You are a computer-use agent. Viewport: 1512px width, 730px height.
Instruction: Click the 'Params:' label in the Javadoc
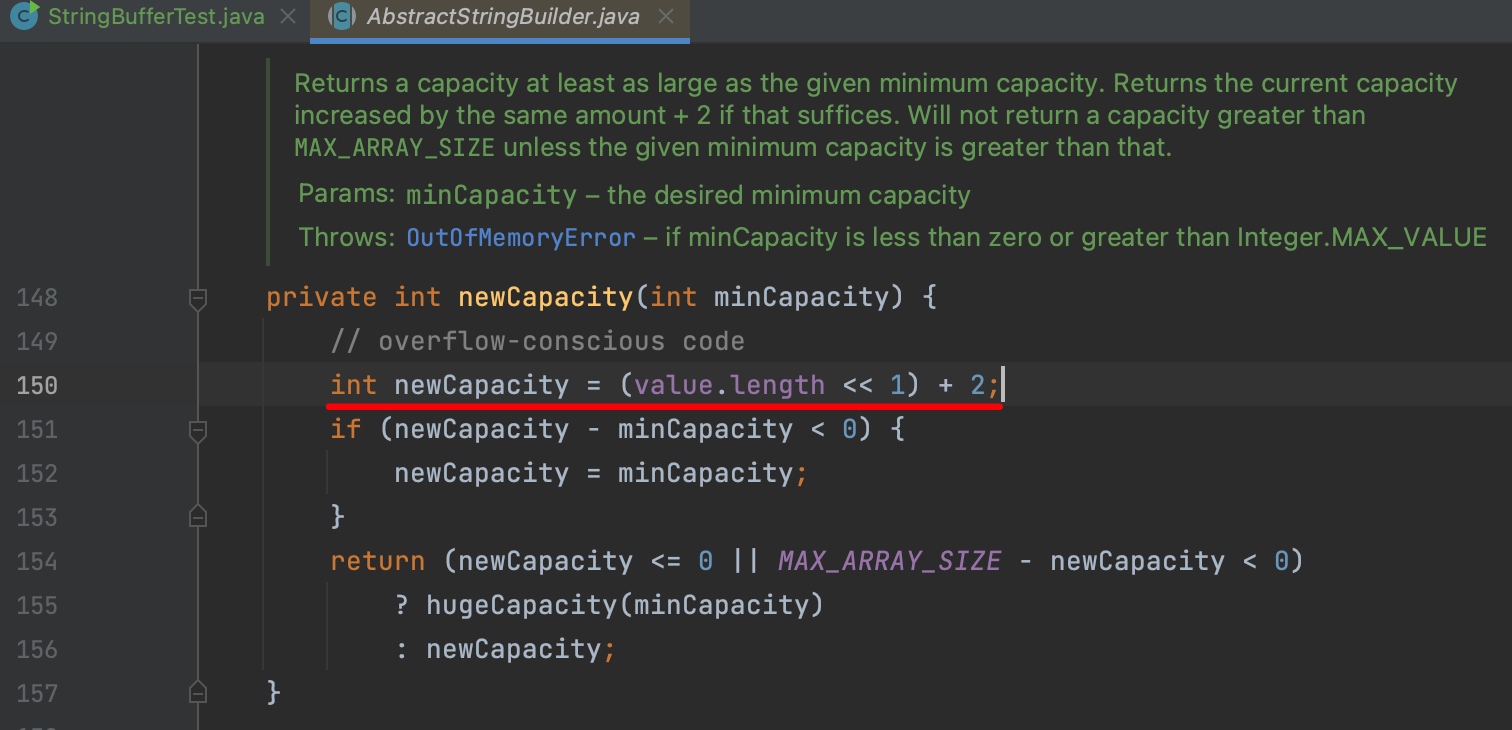point(347,194)
